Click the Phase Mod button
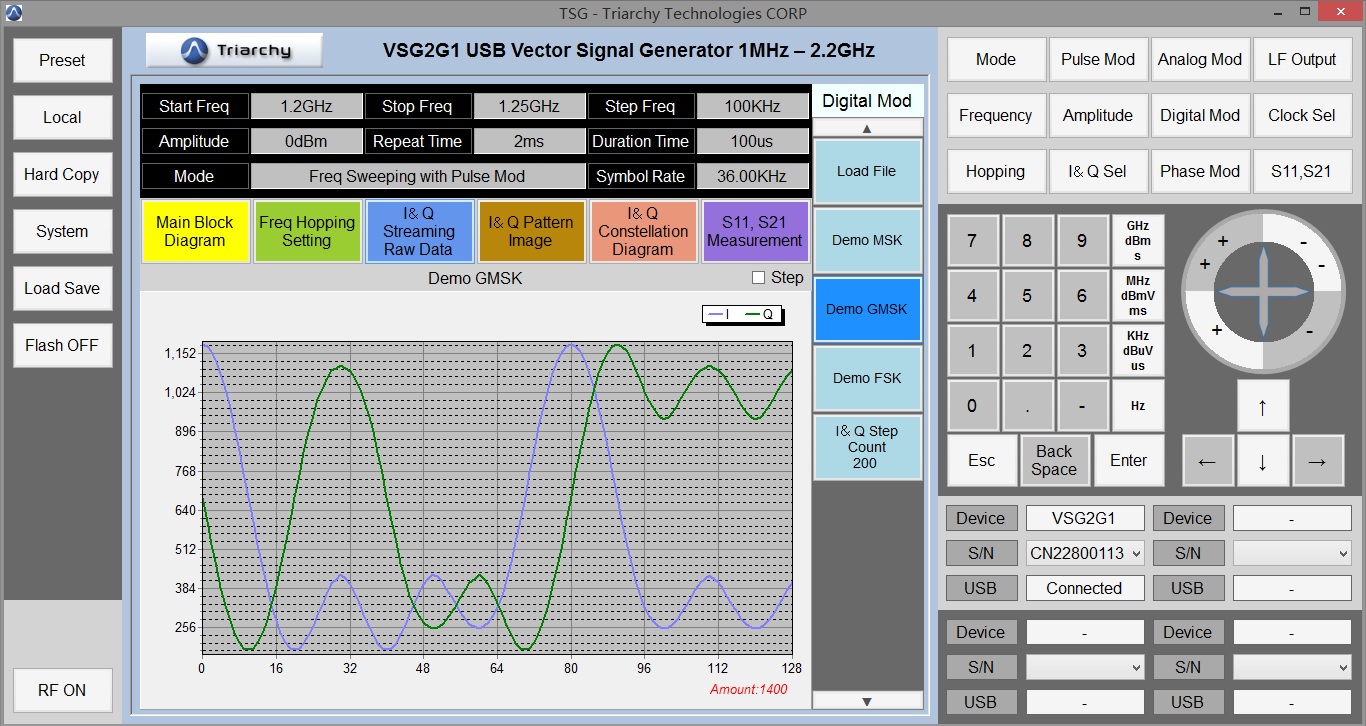Image resolution: width=1366 pixels, height=726 pixels. point(1200,171)
